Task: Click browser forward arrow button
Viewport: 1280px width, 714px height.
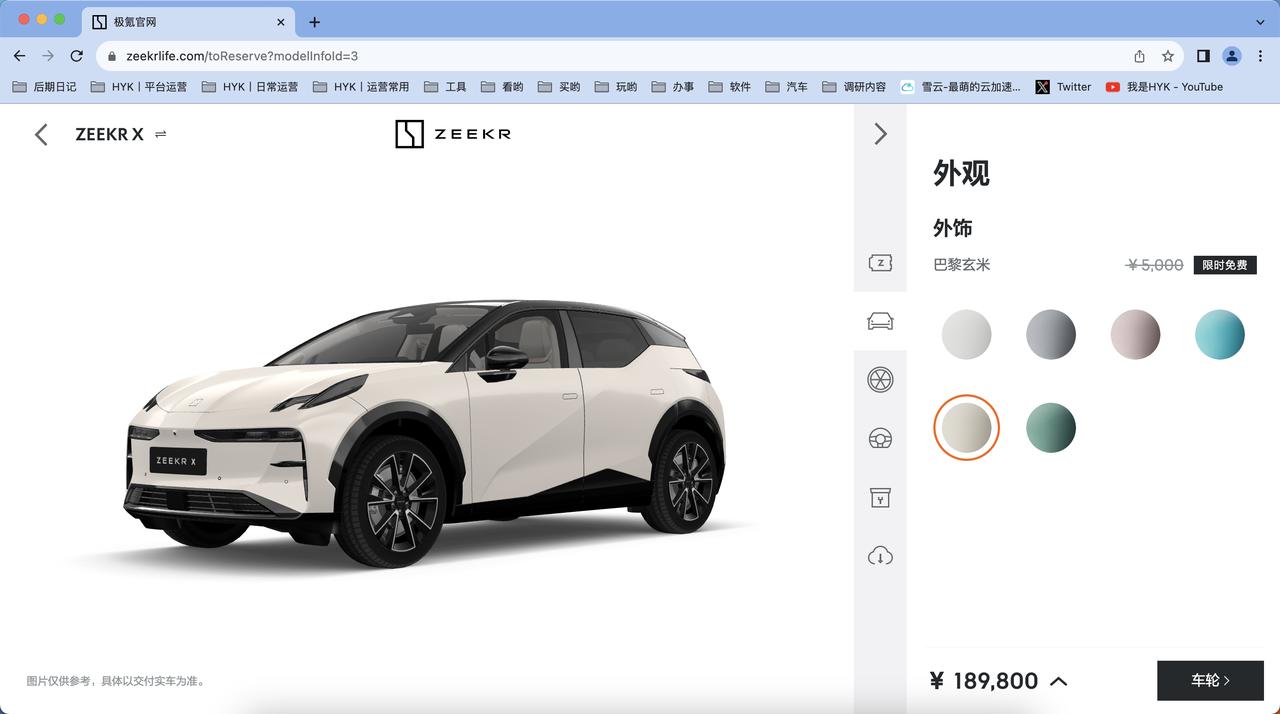Action: coord(48,56)
